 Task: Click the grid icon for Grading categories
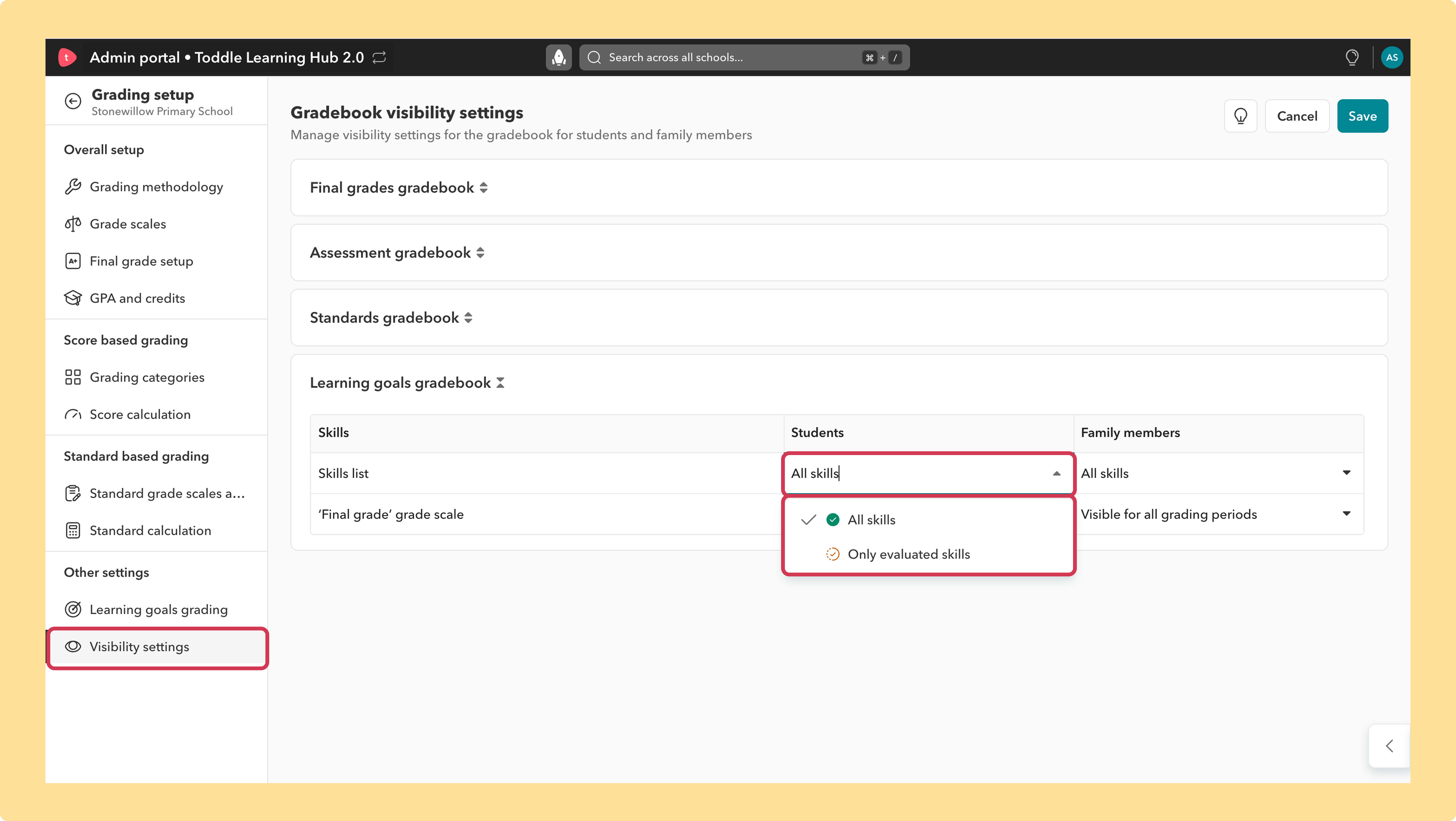coord(73,377)
